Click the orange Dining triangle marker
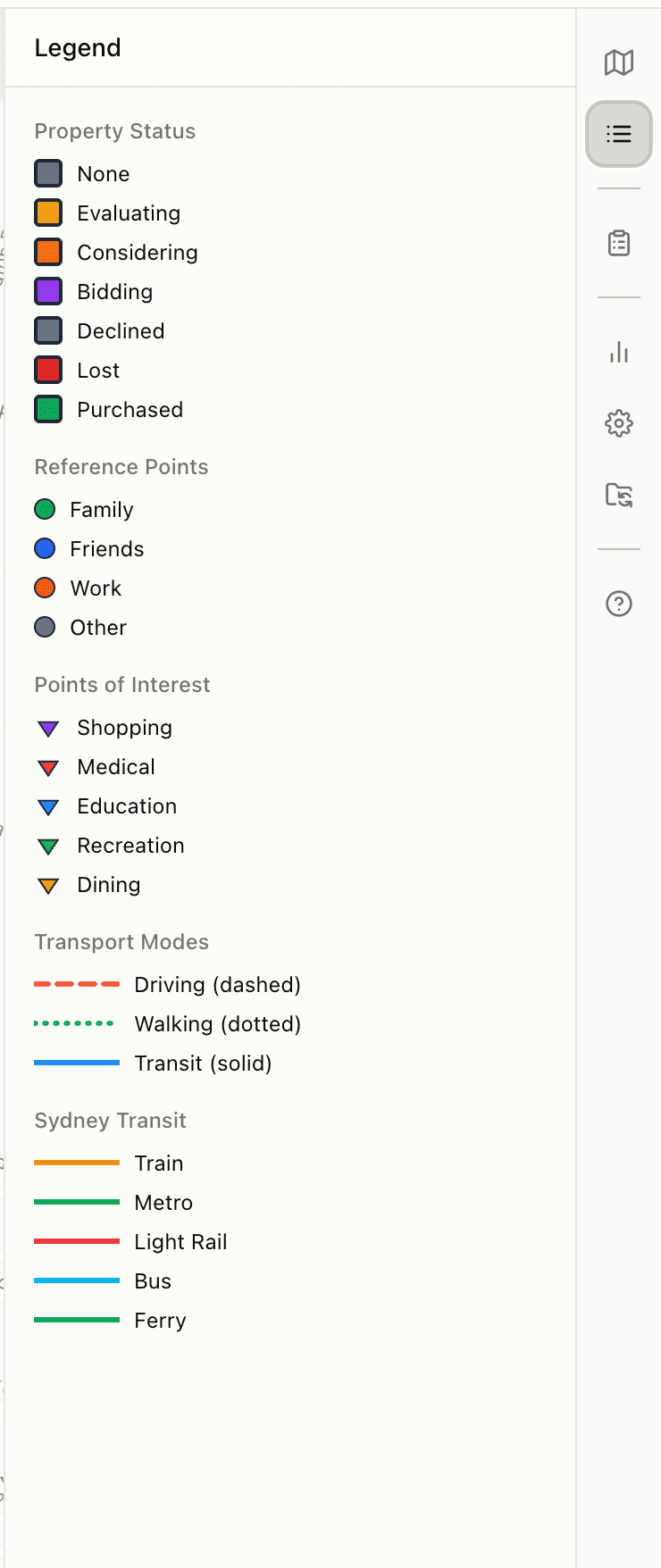Viewport: 661px width, 1568px height. 48,886
